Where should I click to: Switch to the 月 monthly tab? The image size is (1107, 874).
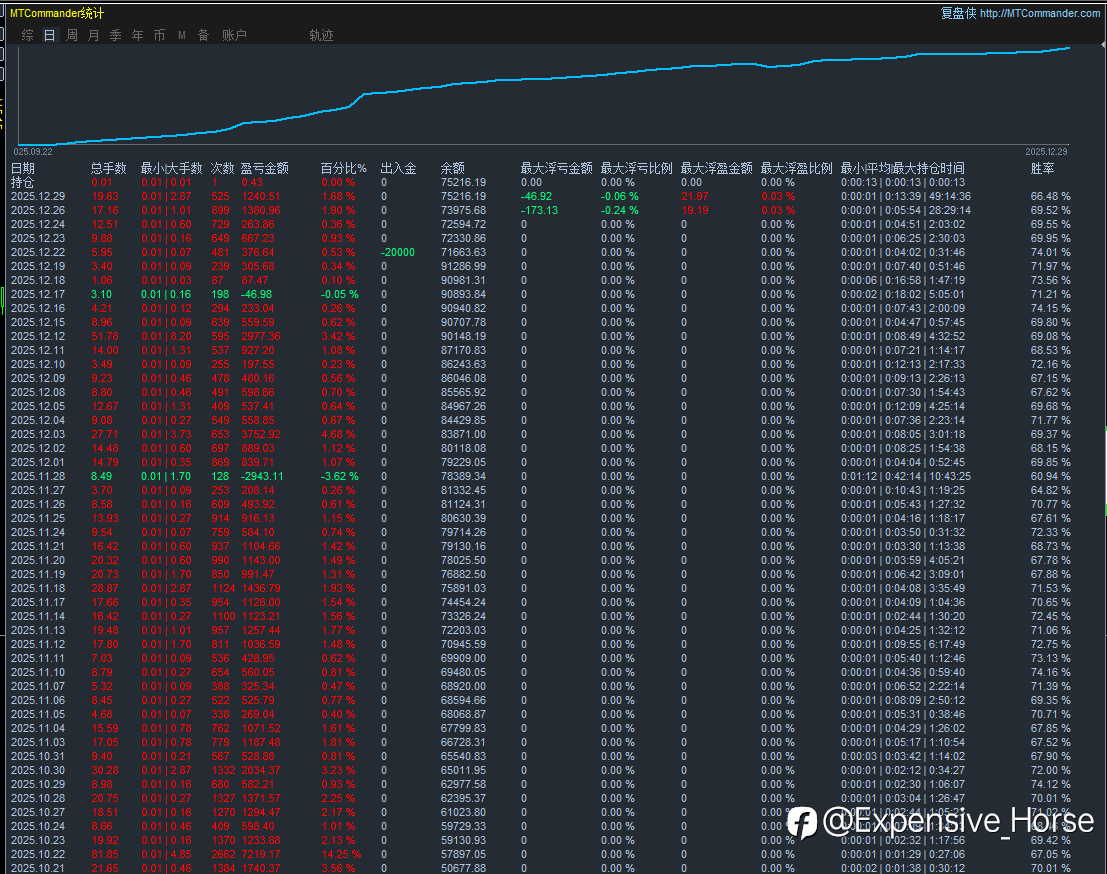click(x=93, y=35)
